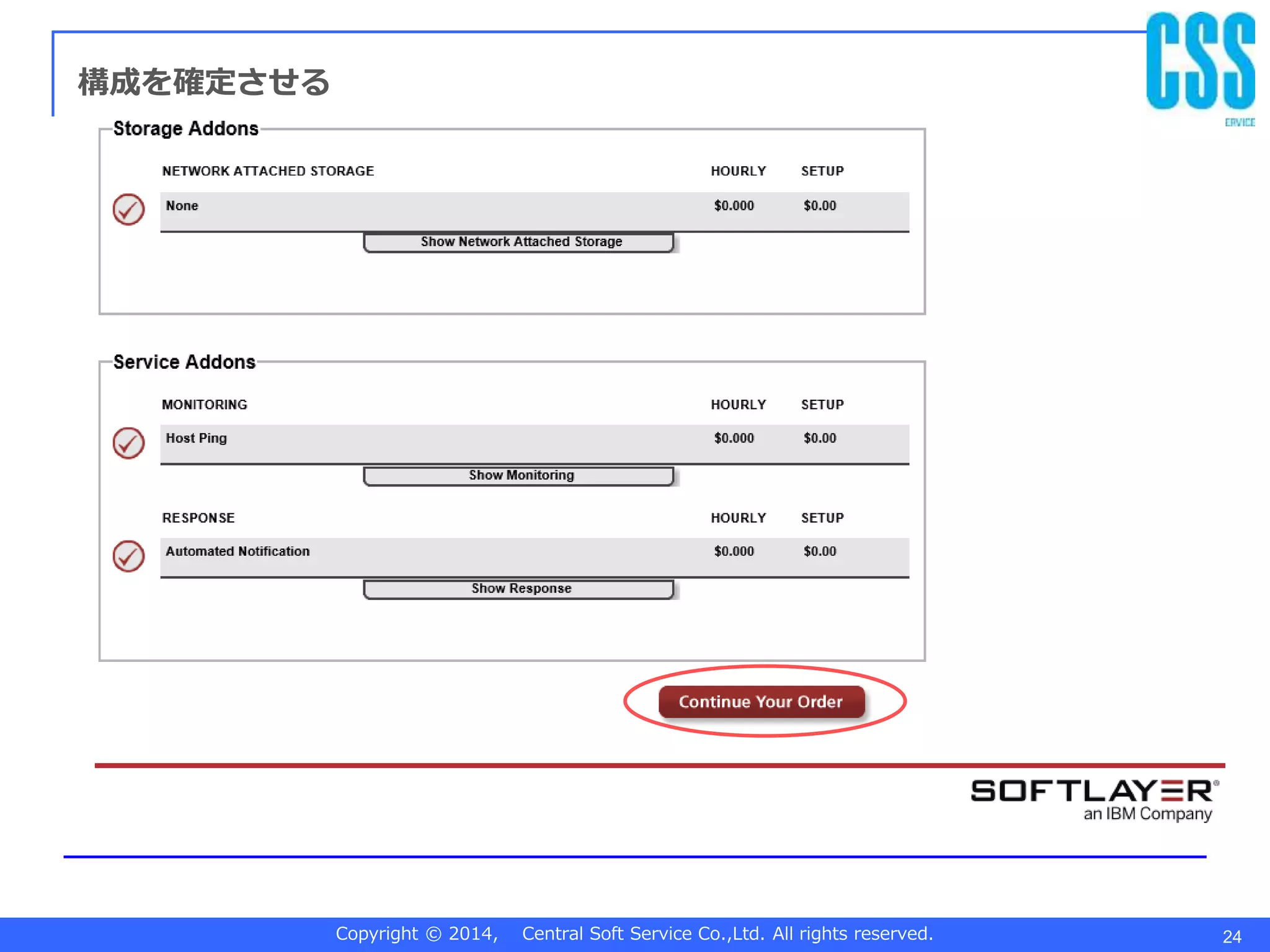The height and width of the screenshot is (952, 1270).
Task: Click the CSS logo in corner
Action: tap(1201, 68)
